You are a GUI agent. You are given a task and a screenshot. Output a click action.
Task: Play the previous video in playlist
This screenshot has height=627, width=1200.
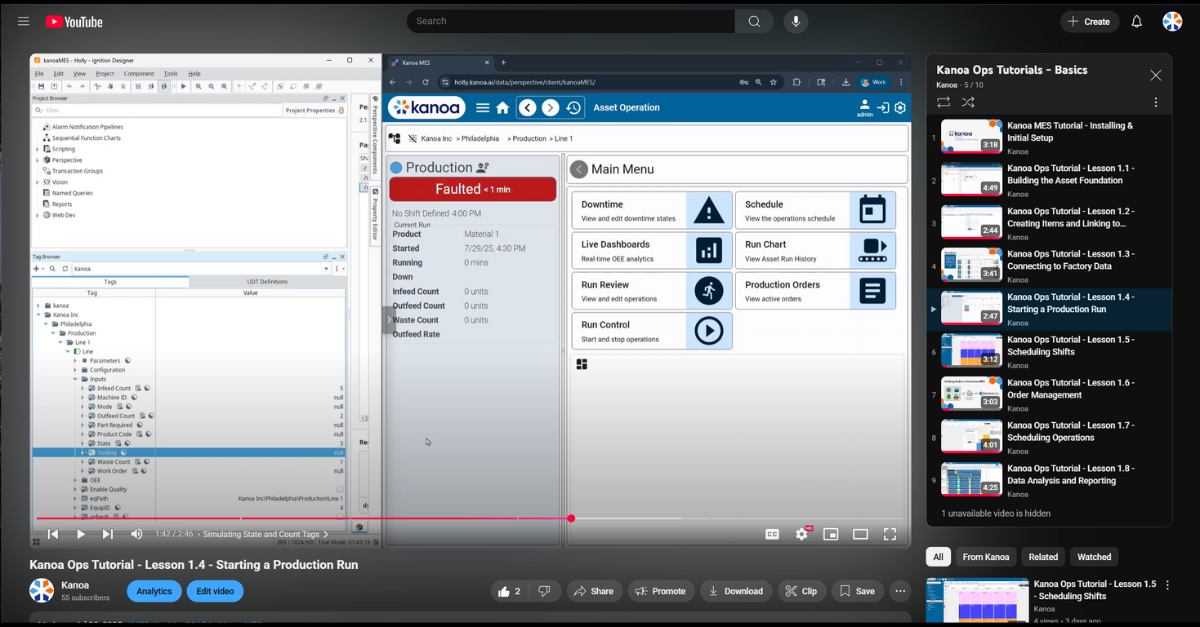tap(53, 534)
